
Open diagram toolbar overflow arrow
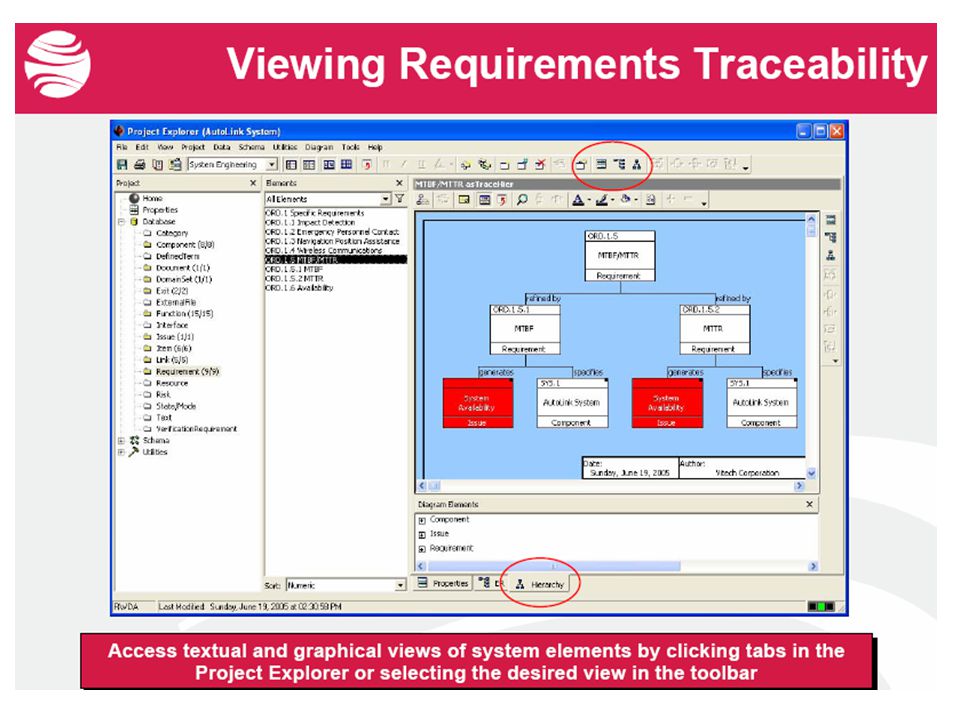[x=704, y=202]
